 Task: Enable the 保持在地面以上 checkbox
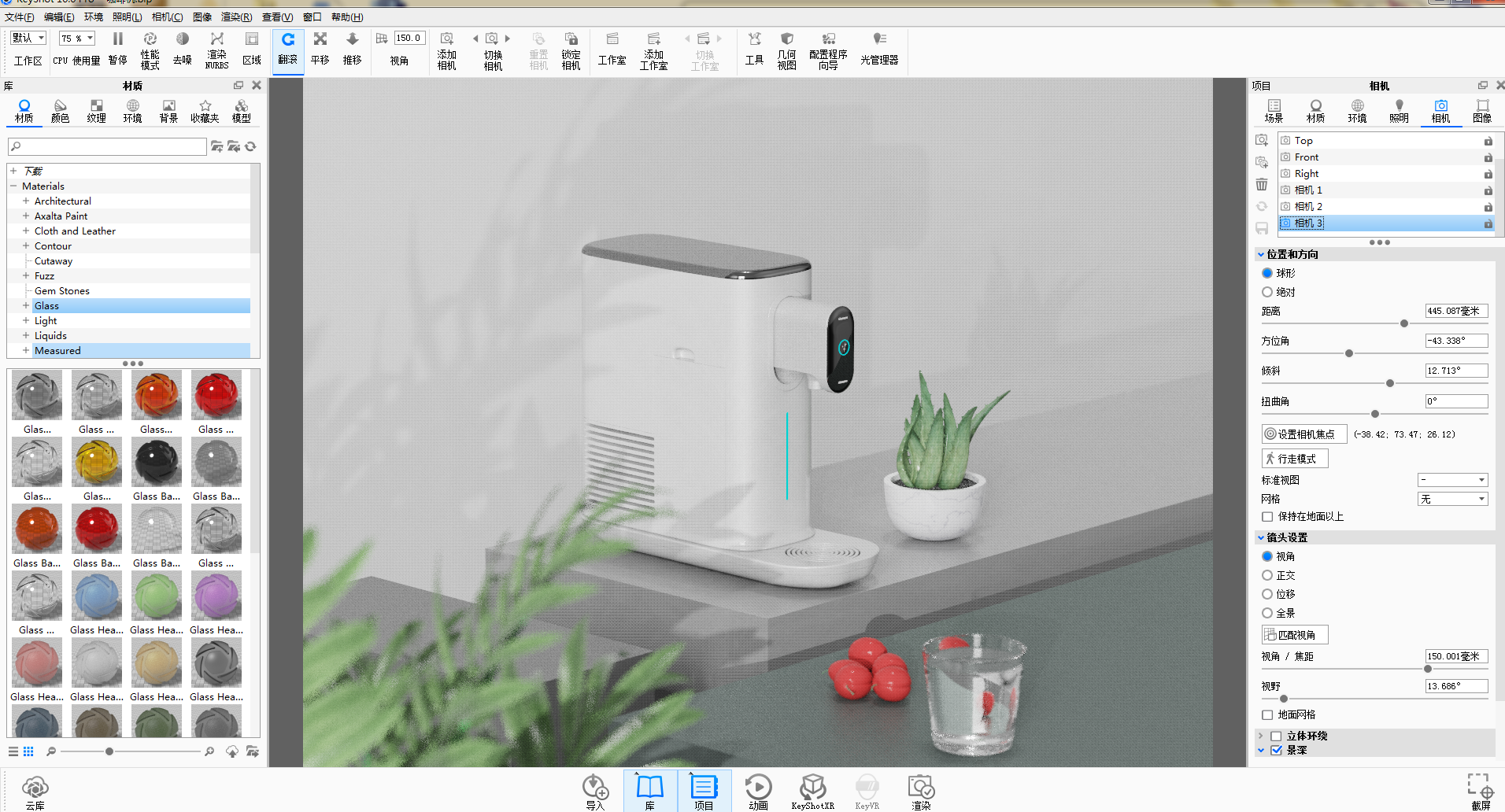tap(1267, 517)
